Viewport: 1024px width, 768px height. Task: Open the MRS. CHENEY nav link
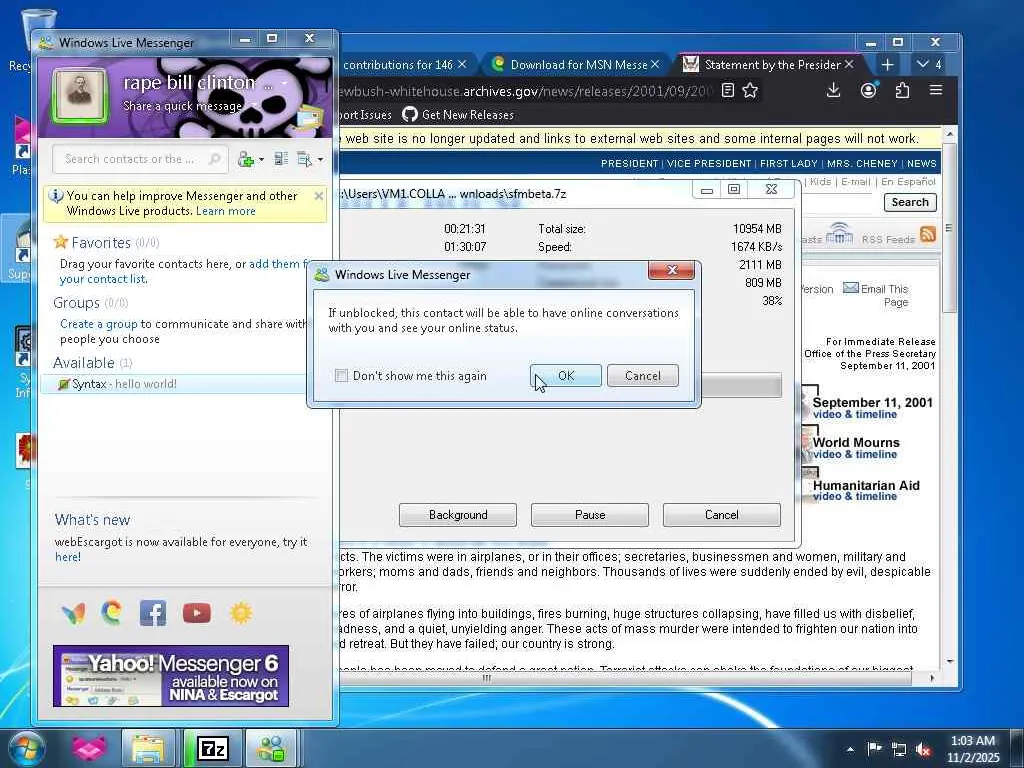(x=863, y=164)
